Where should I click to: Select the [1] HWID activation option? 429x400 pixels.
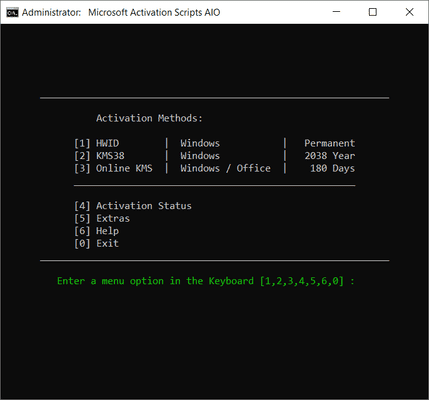(x=97, y=143)
